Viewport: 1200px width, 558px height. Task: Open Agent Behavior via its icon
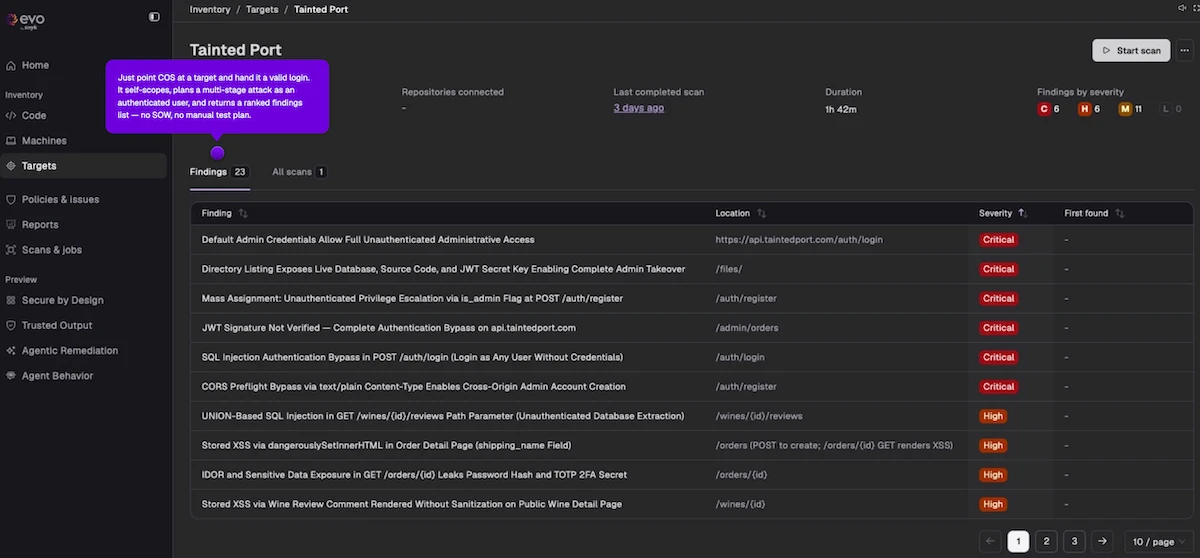(x=11, y=376)
